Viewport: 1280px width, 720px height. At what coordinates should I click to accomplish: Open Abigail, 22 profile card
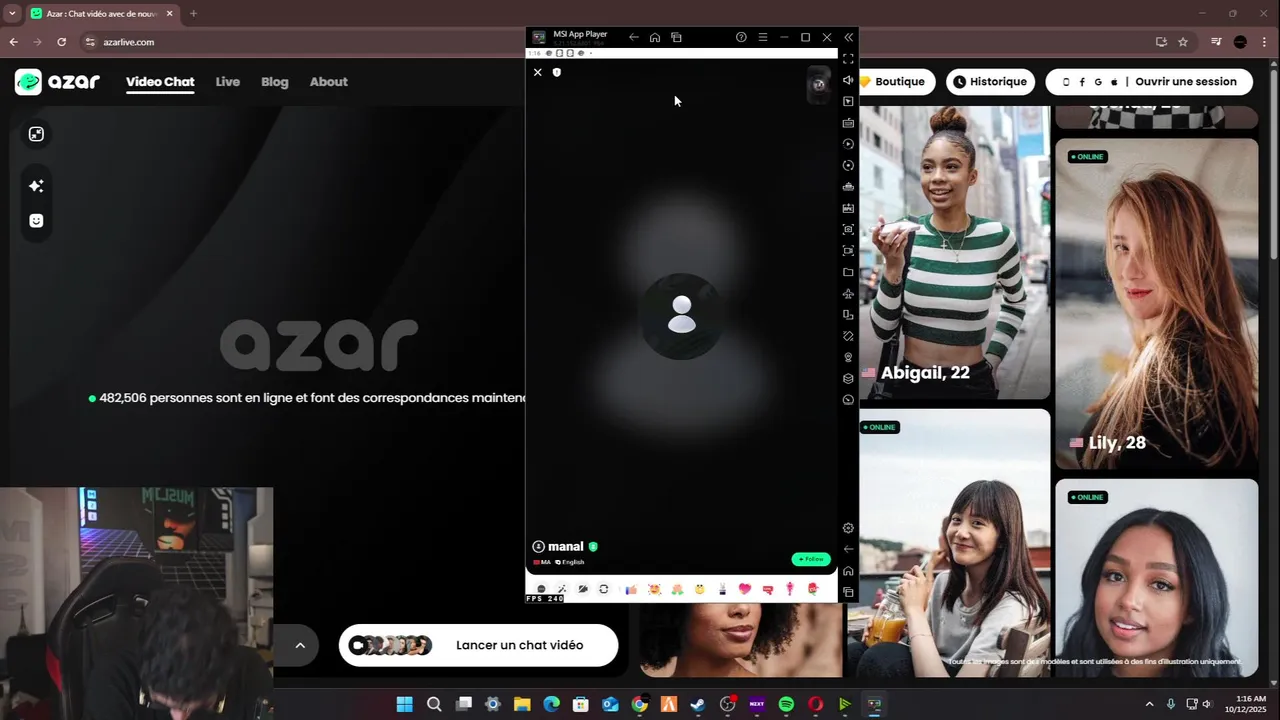click(x=954, y=252)
